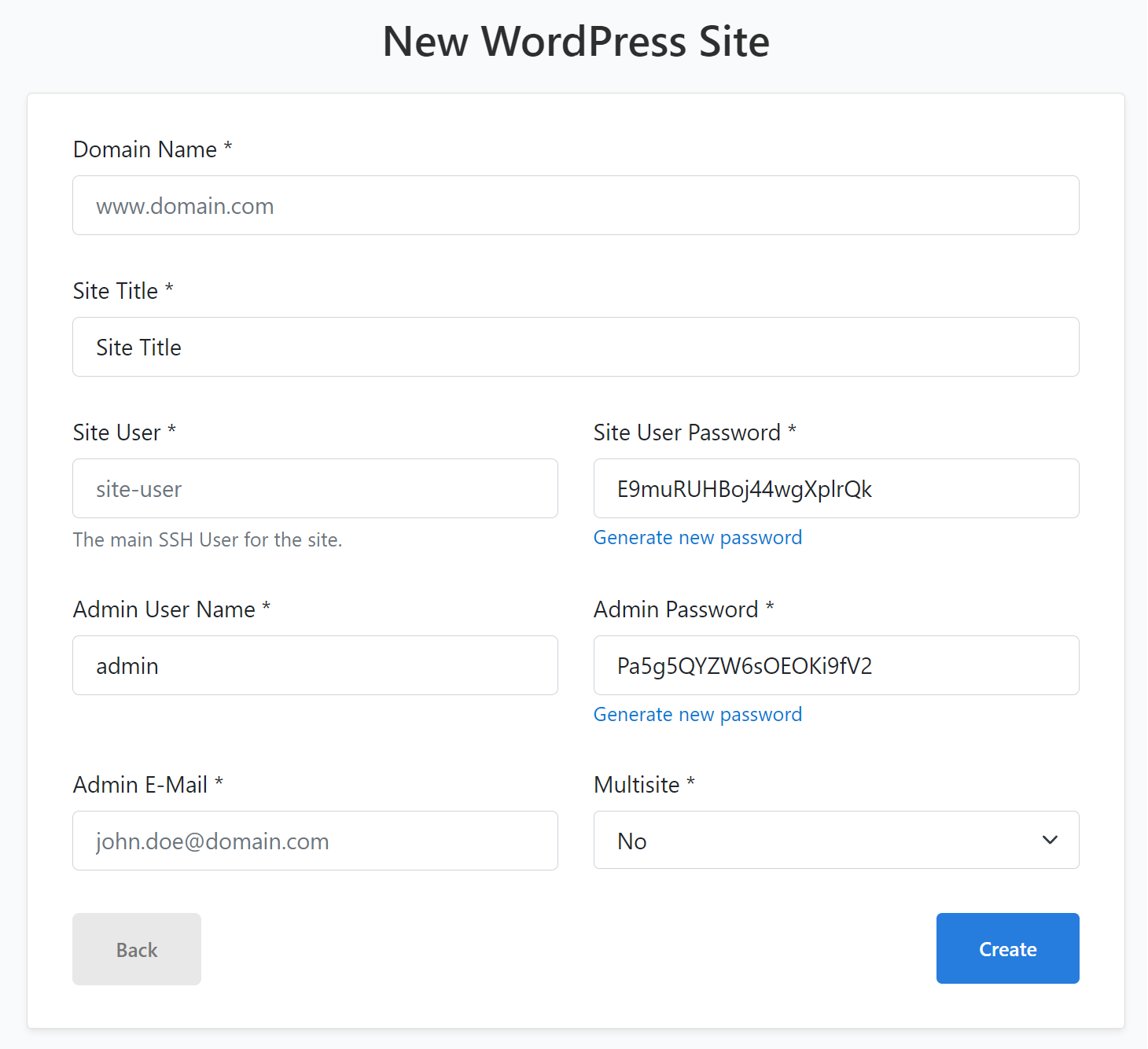Image resolution: width=1148 pixels, height=1049 pixels.
Task: Click the Admin E-Mail input field
Action: [x=315, y=841]
